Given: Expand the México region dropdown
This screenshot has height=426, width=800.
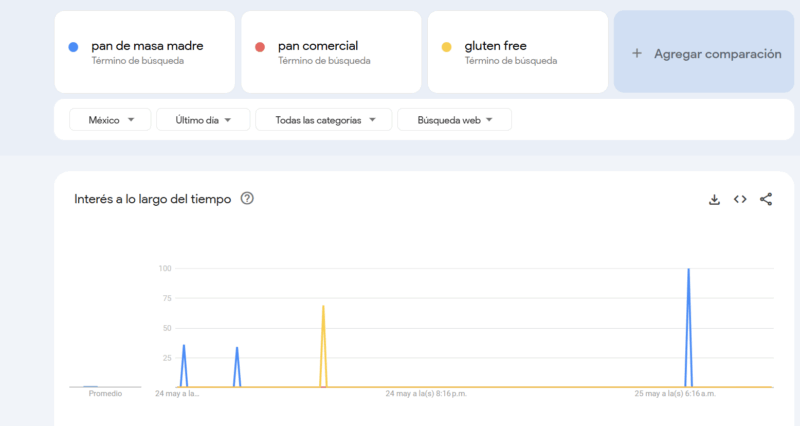Looking at the screenshot, I should [109, 120].
